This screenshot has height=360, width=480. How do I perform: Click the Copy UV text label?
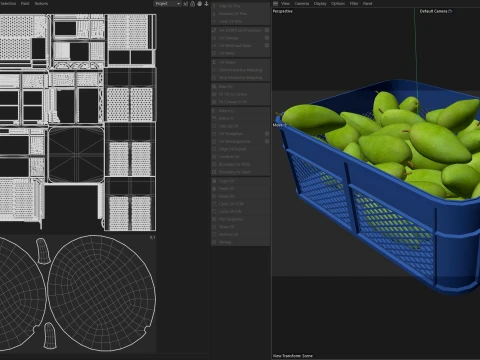click(226, 181)
